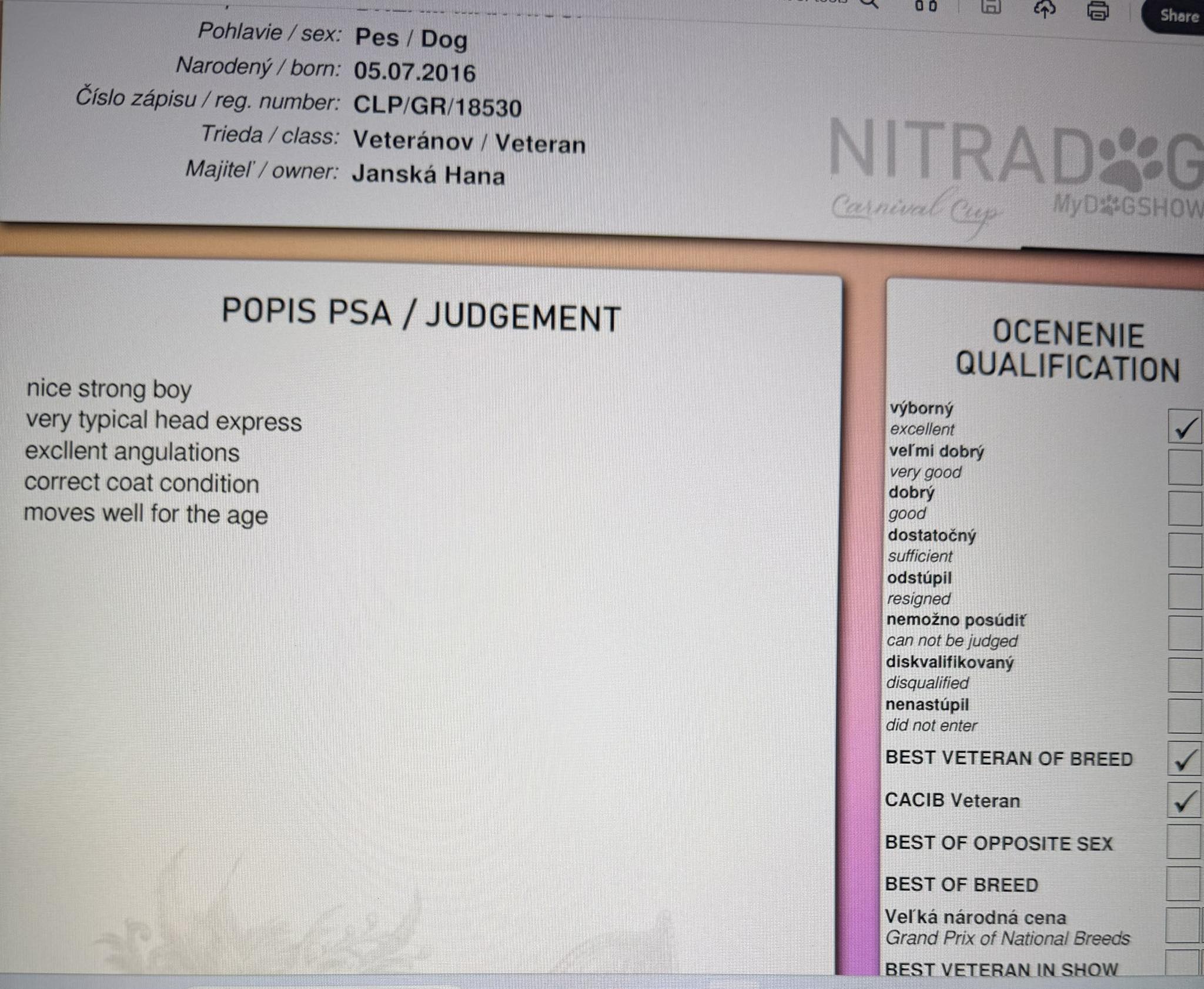Screen dimensions: 1204x989
Task: Check the BEST OF BREED box
Action: click(x=1183, y=883)
